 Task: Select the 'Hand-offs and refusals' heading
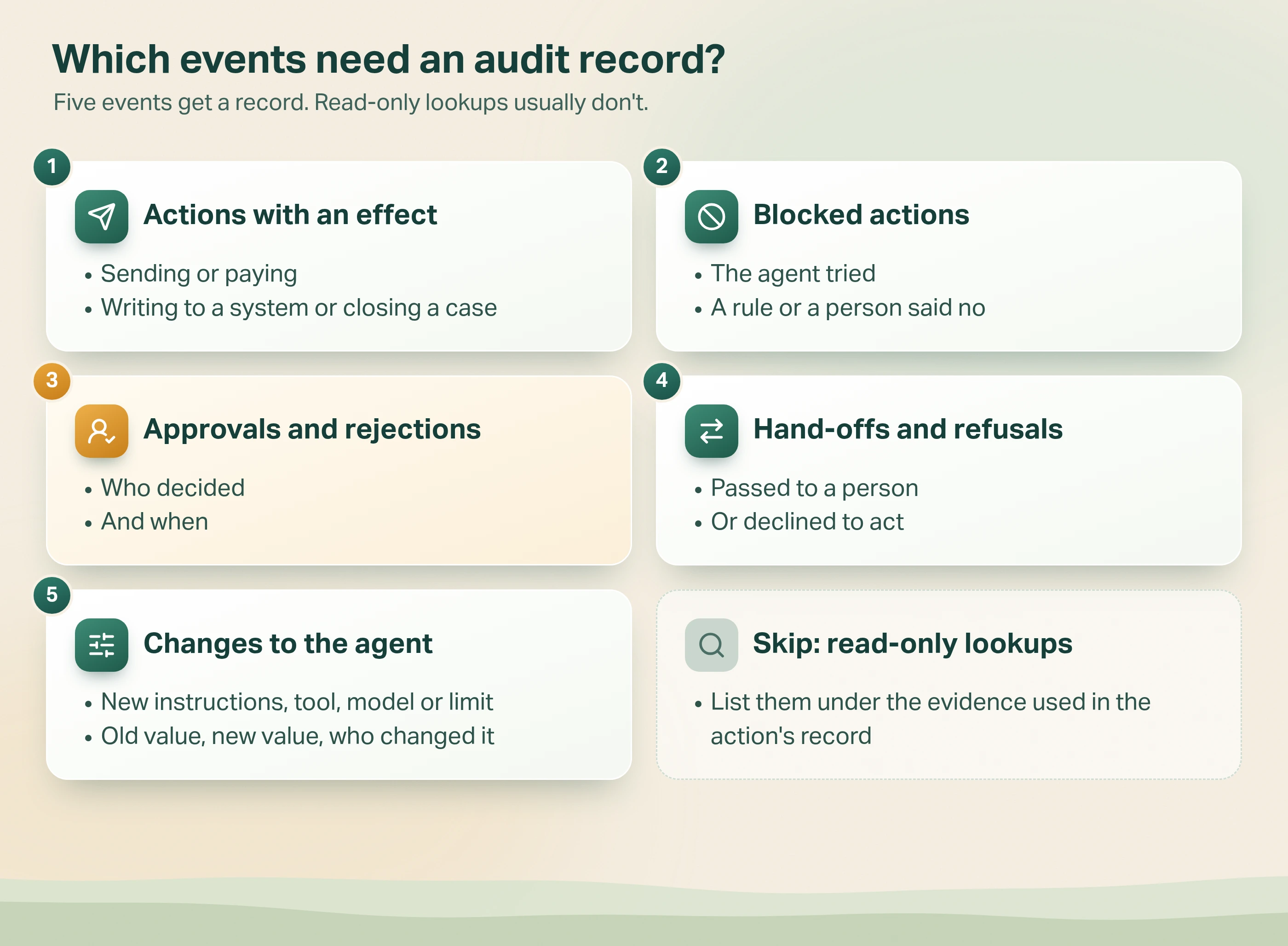pos(908,429)
